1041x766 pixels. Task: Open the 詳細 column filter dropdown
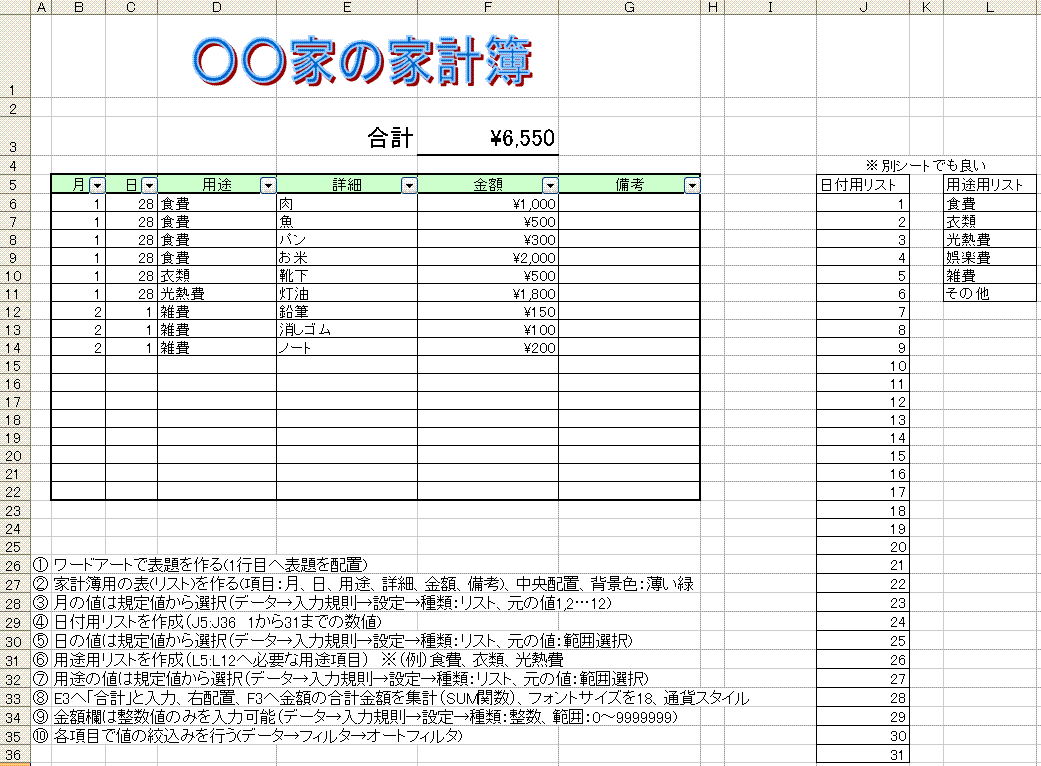click(x=409, y=185)
